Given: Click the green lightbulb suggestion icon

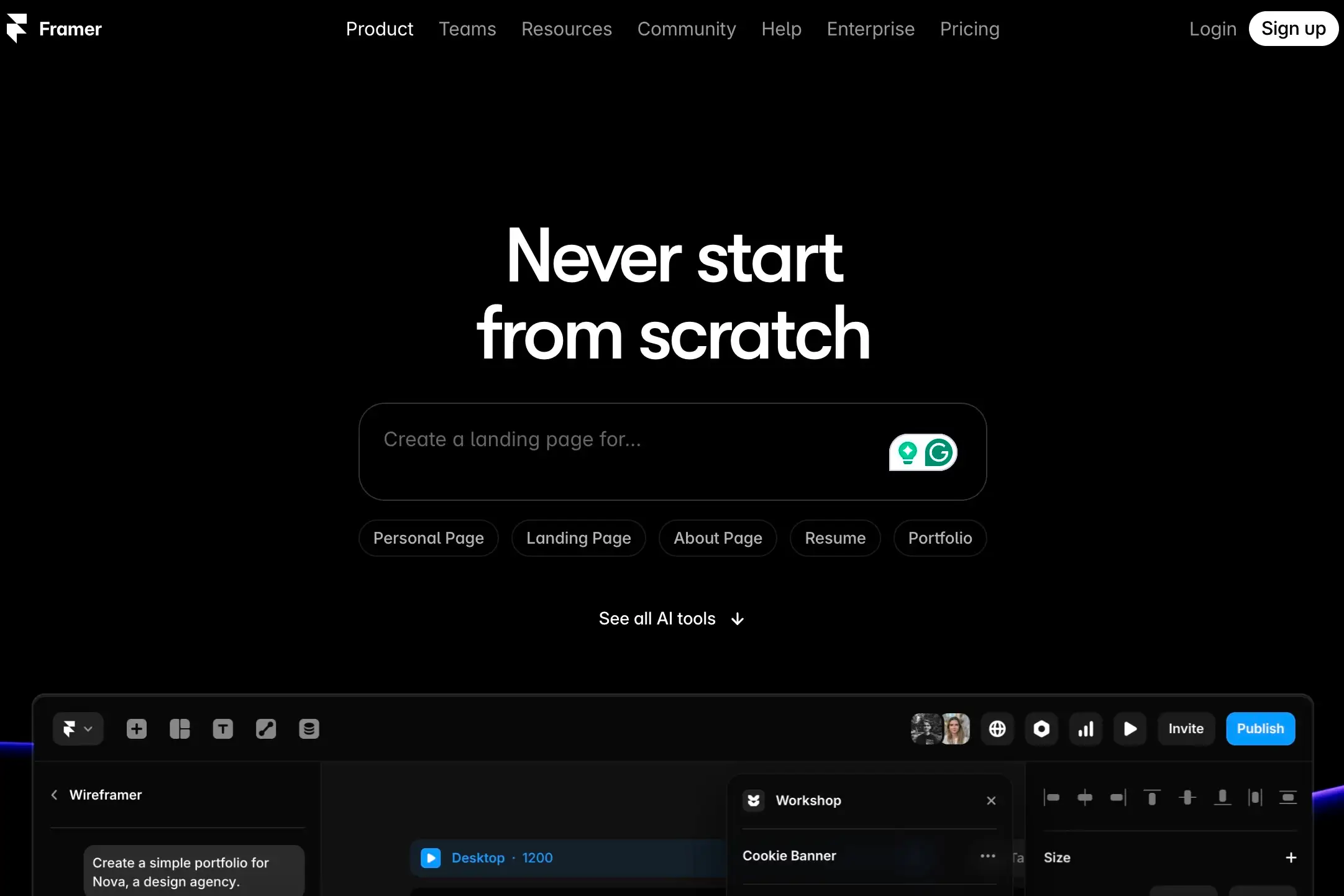Looking at the screenshot, I should 907,452.
